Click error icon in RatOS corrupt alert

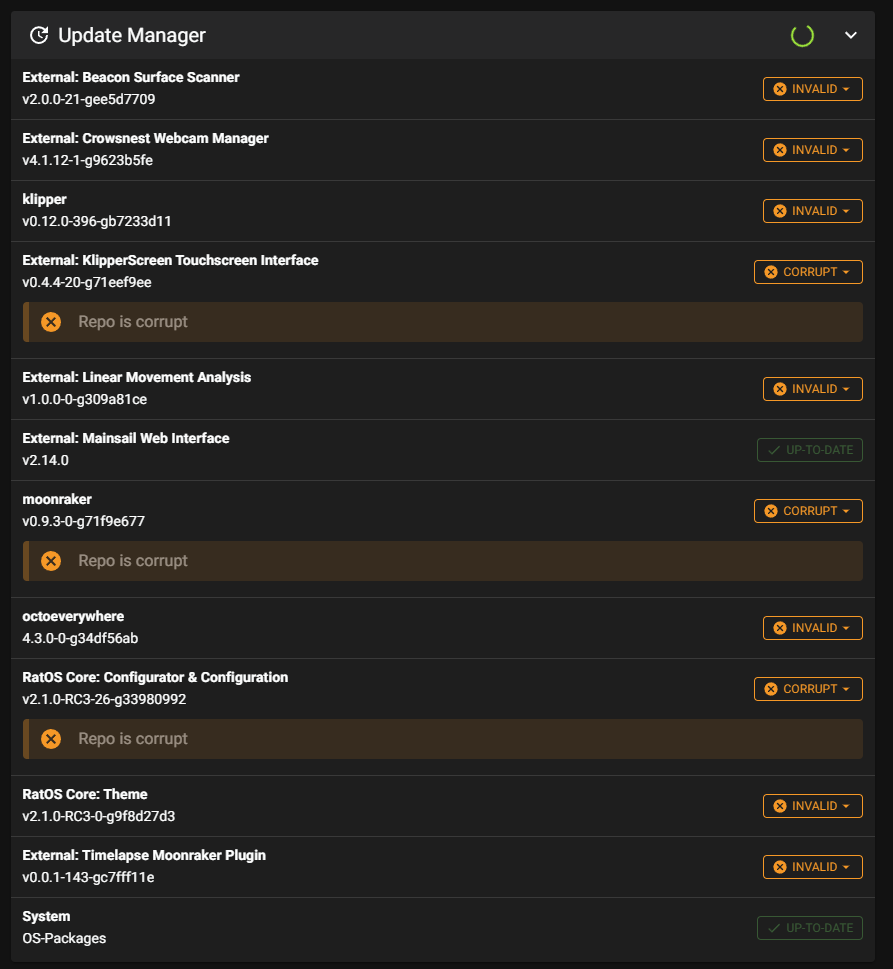pyautogui.click(x=51, y=739)
